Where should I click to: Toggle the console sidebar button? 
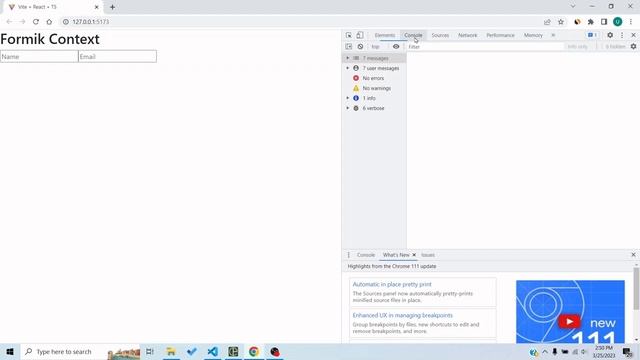click(349, 47)
